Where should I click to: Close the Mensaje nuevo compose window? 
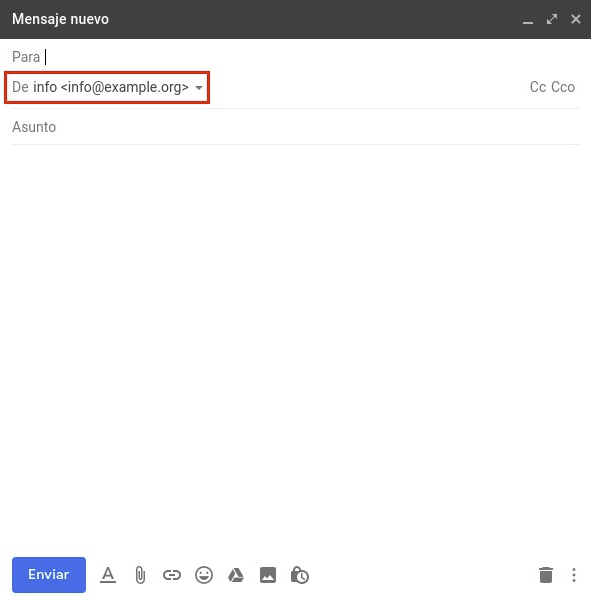[x=576, y=19]
